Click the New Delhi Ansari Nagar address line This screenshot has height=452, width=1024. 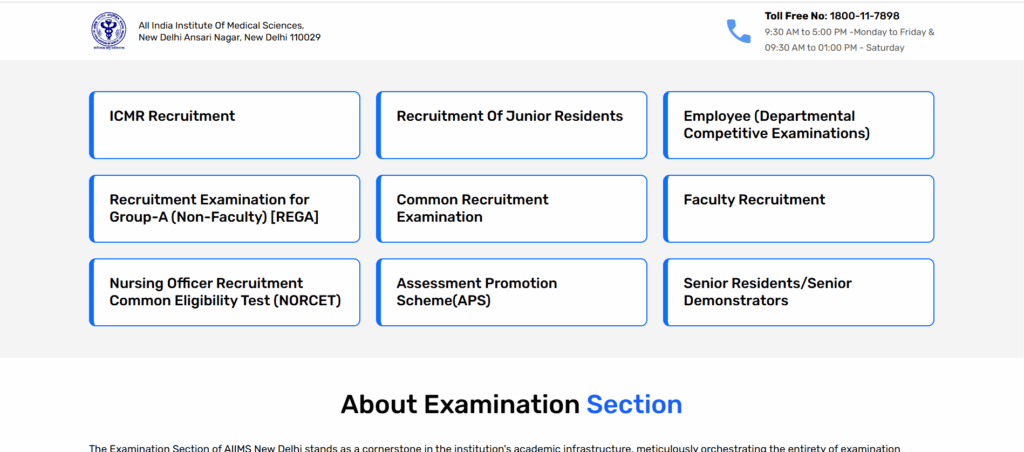click(x=229, y=38)
